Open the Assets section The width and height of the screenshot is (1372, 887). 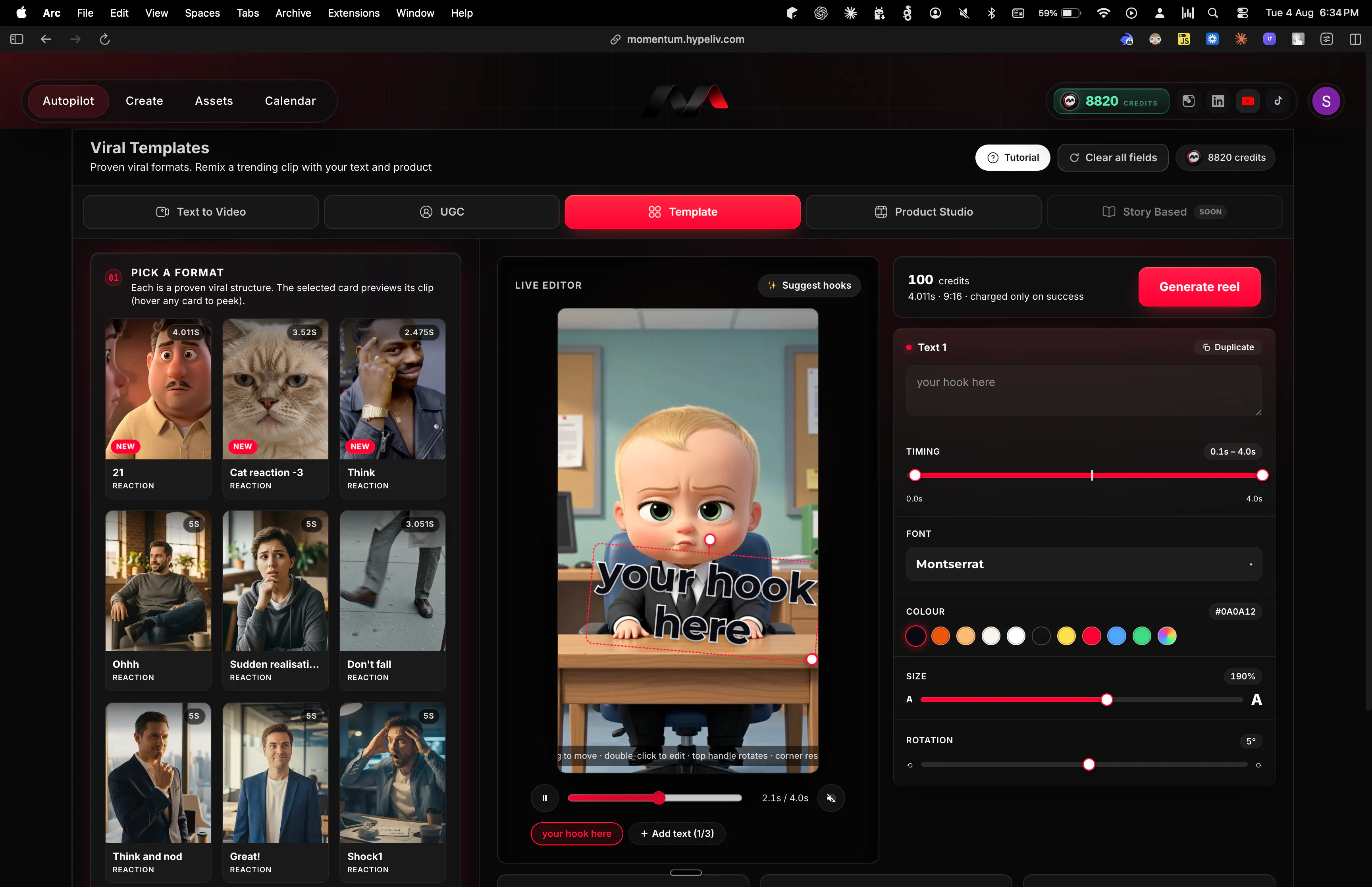[x=214, y=101]
